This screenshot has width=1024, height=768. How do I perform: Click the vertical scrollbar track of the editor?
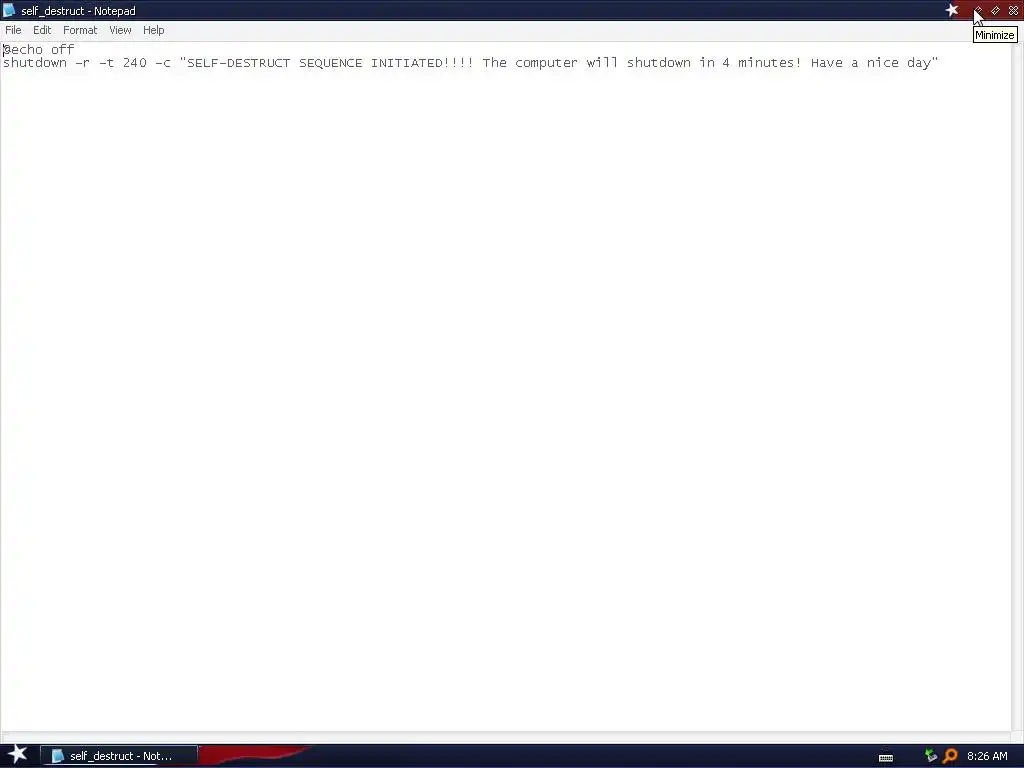1017,385
